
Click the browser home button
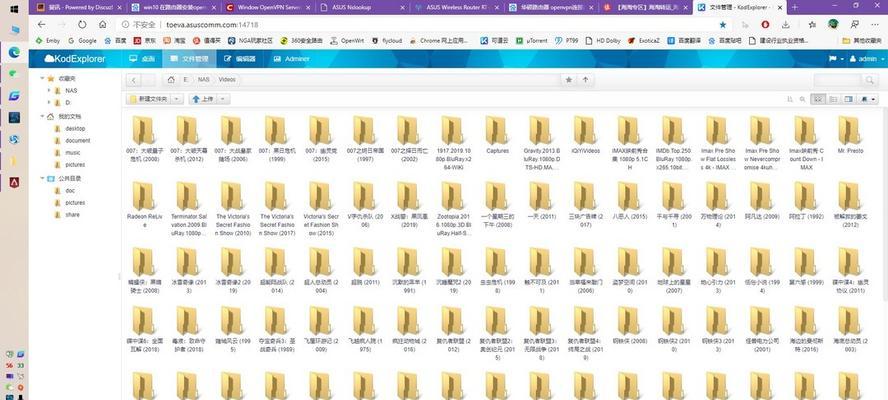coord(103,25)
